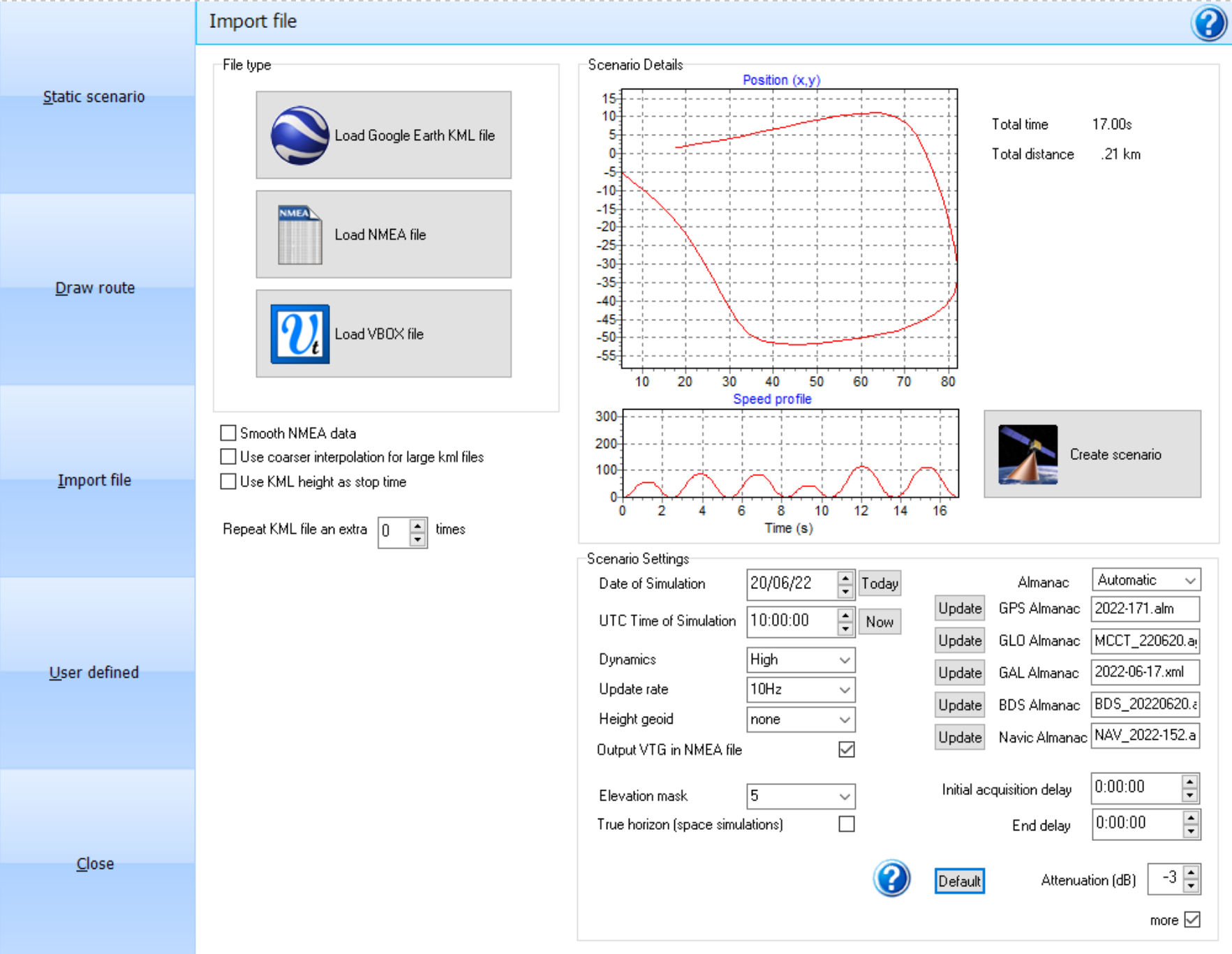Click the Position (x,y) route plot
The image size is (1232, 954).
click(789, 228)
